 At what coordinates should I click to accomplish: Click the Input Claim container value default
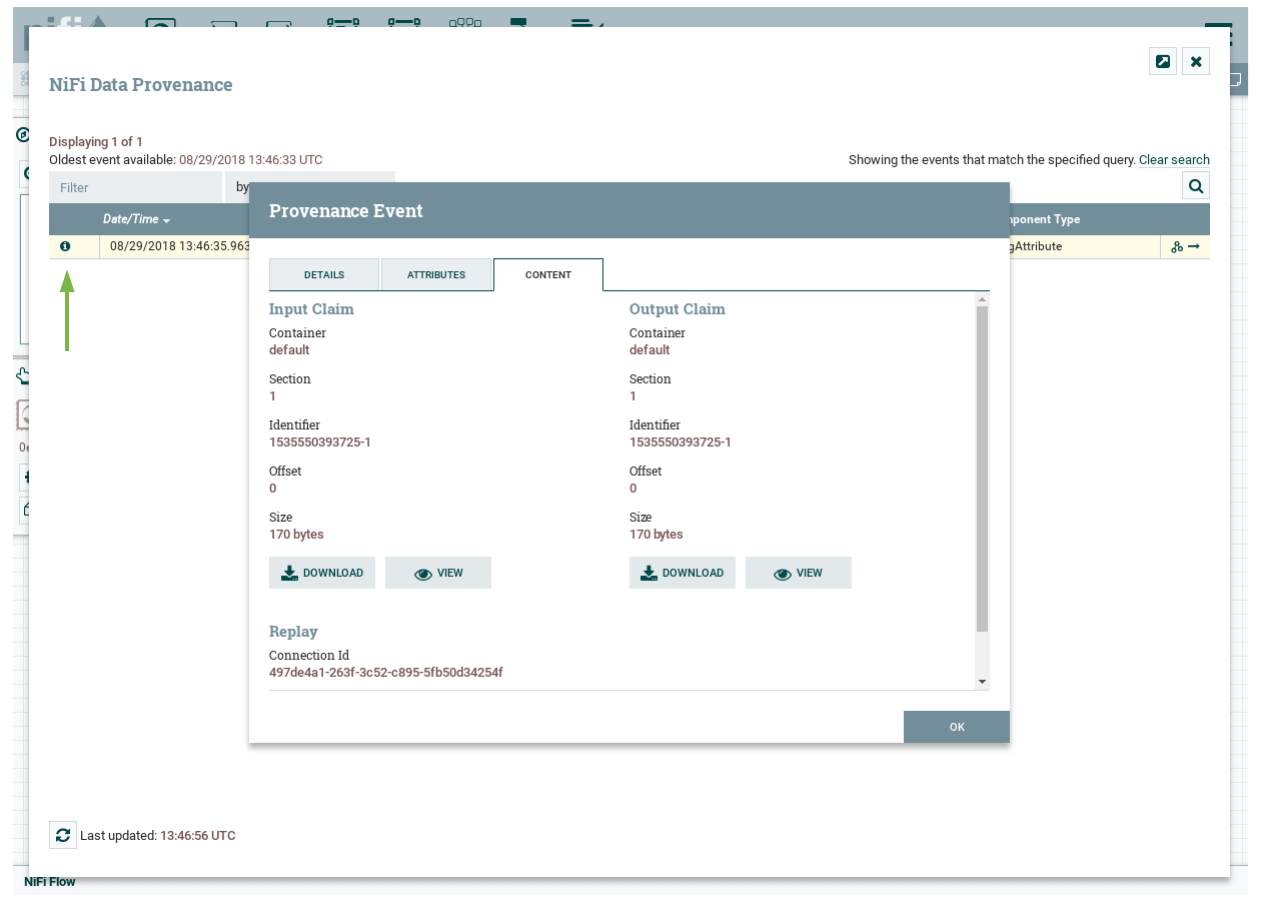(289, 350)
